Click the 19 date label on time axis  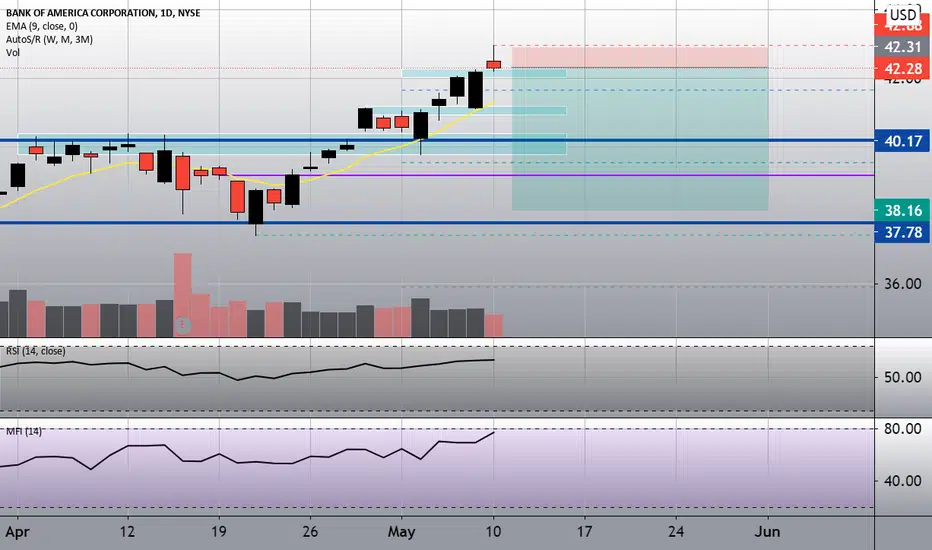pyautogui.click(x=219, y=532)
